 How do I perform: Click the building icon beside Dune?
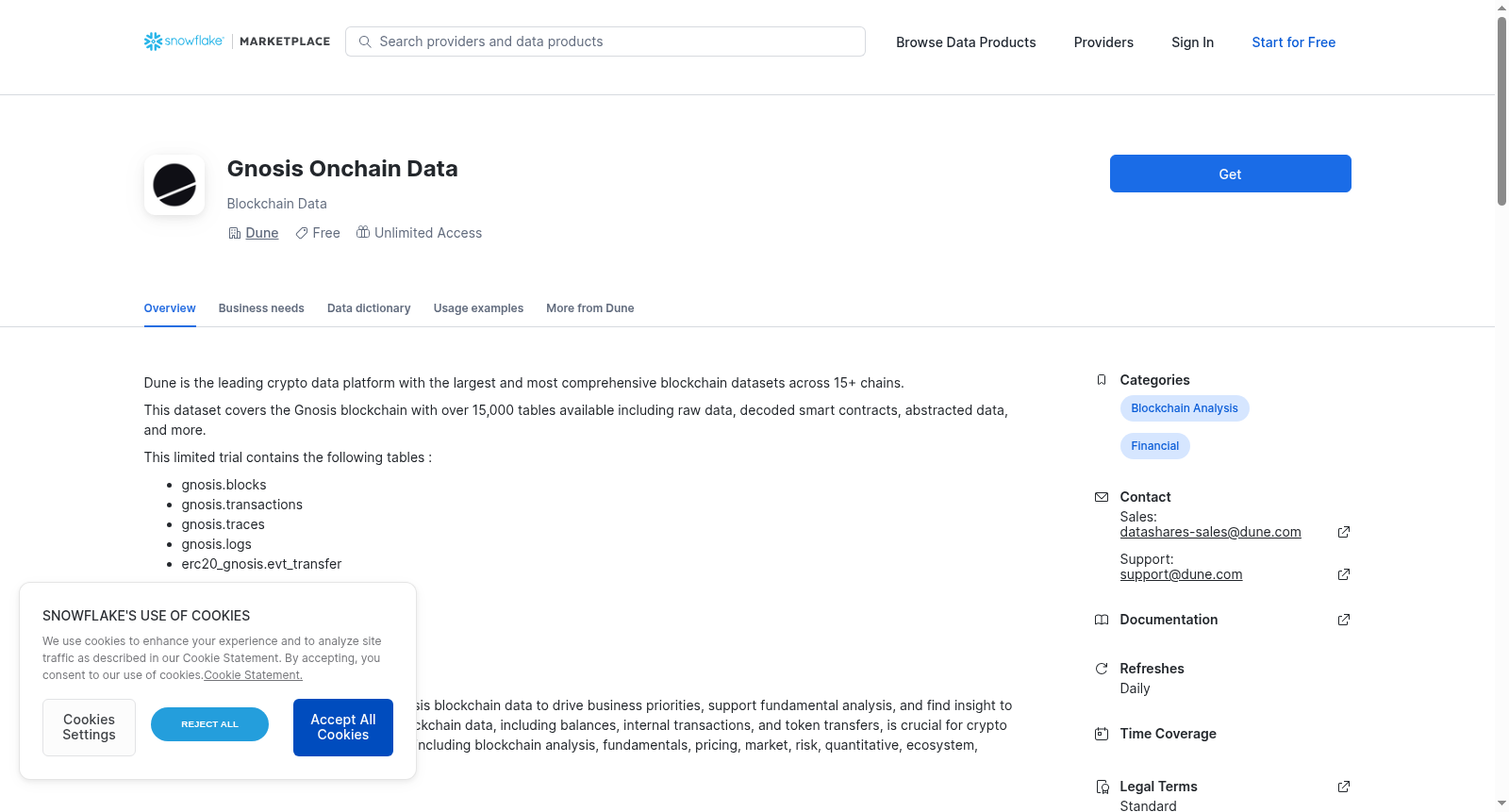pyautogui.click(x=235, y=233)
